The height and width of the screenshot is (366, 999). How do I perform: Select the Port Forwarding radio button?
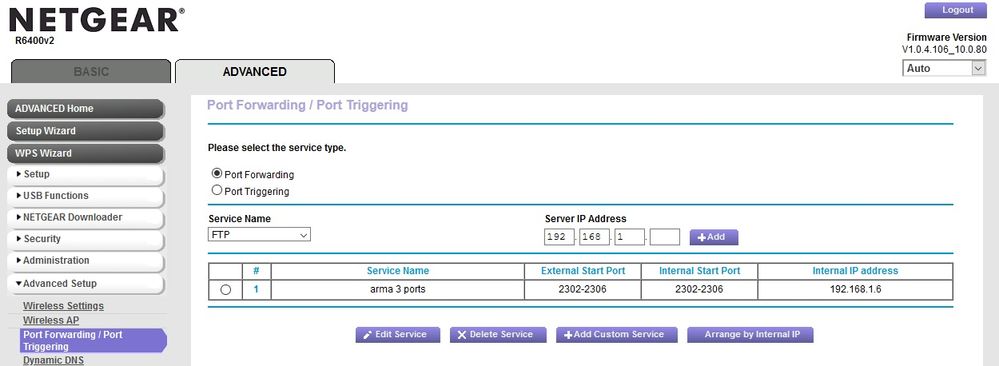pyautogui.click(x=217, y=173)
